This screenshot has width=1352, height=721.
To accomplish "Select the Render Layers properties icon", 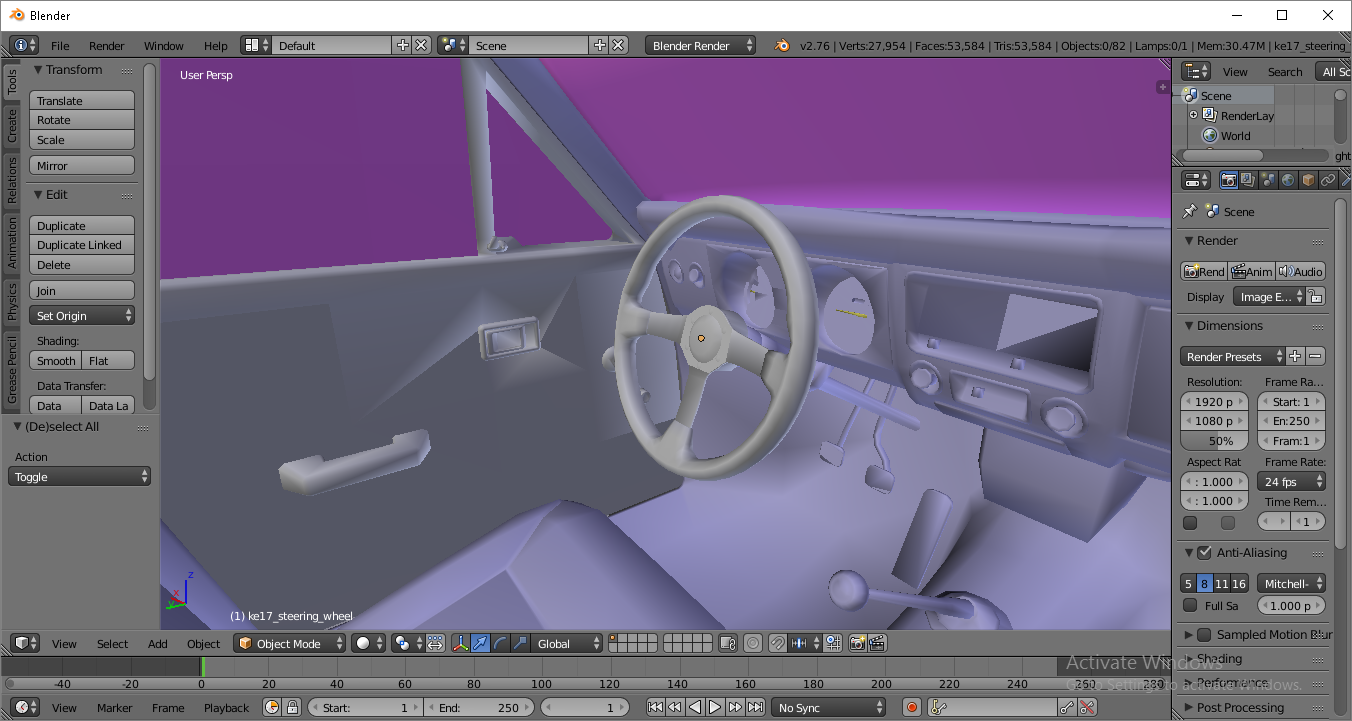I will pyautogui.click(x=1248, y=181).
